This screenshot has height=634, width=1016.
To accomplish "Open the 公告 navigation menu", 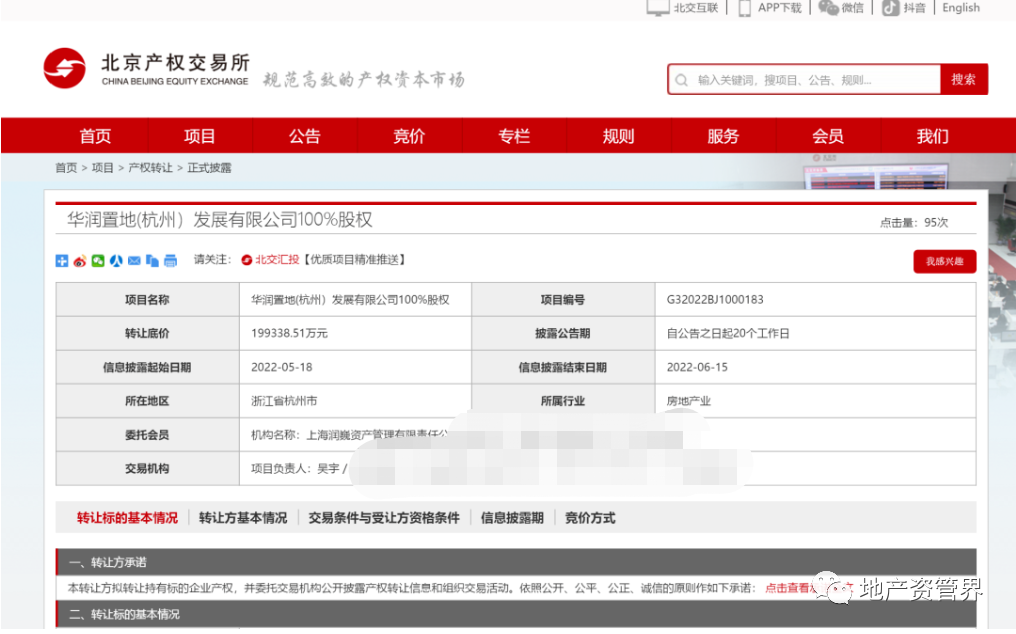I will [x=305, y=135].
